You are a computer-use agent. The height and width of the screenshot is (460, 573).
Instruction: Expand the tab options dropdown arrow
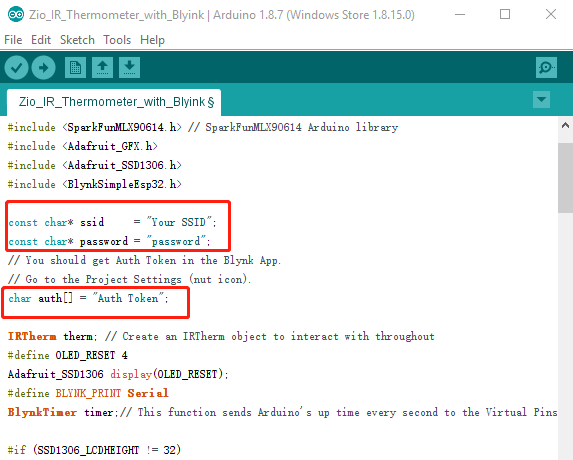click(542, 99)
